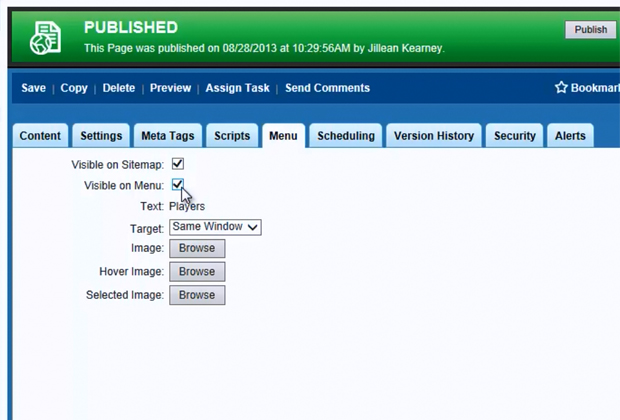Switch to the Content tab
The image size is (620, 420).
point(40,136)
